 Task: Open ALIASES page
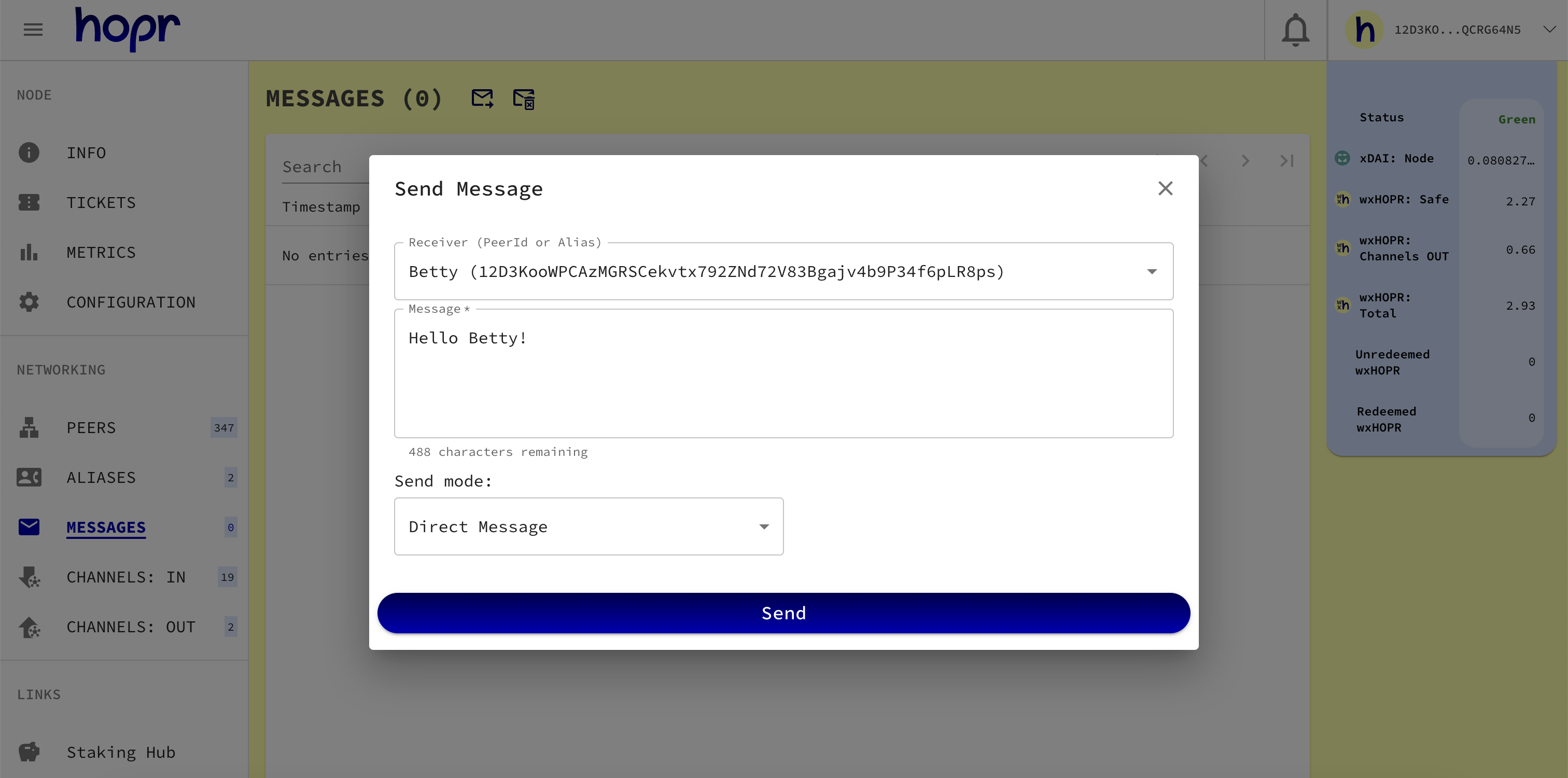101,478
